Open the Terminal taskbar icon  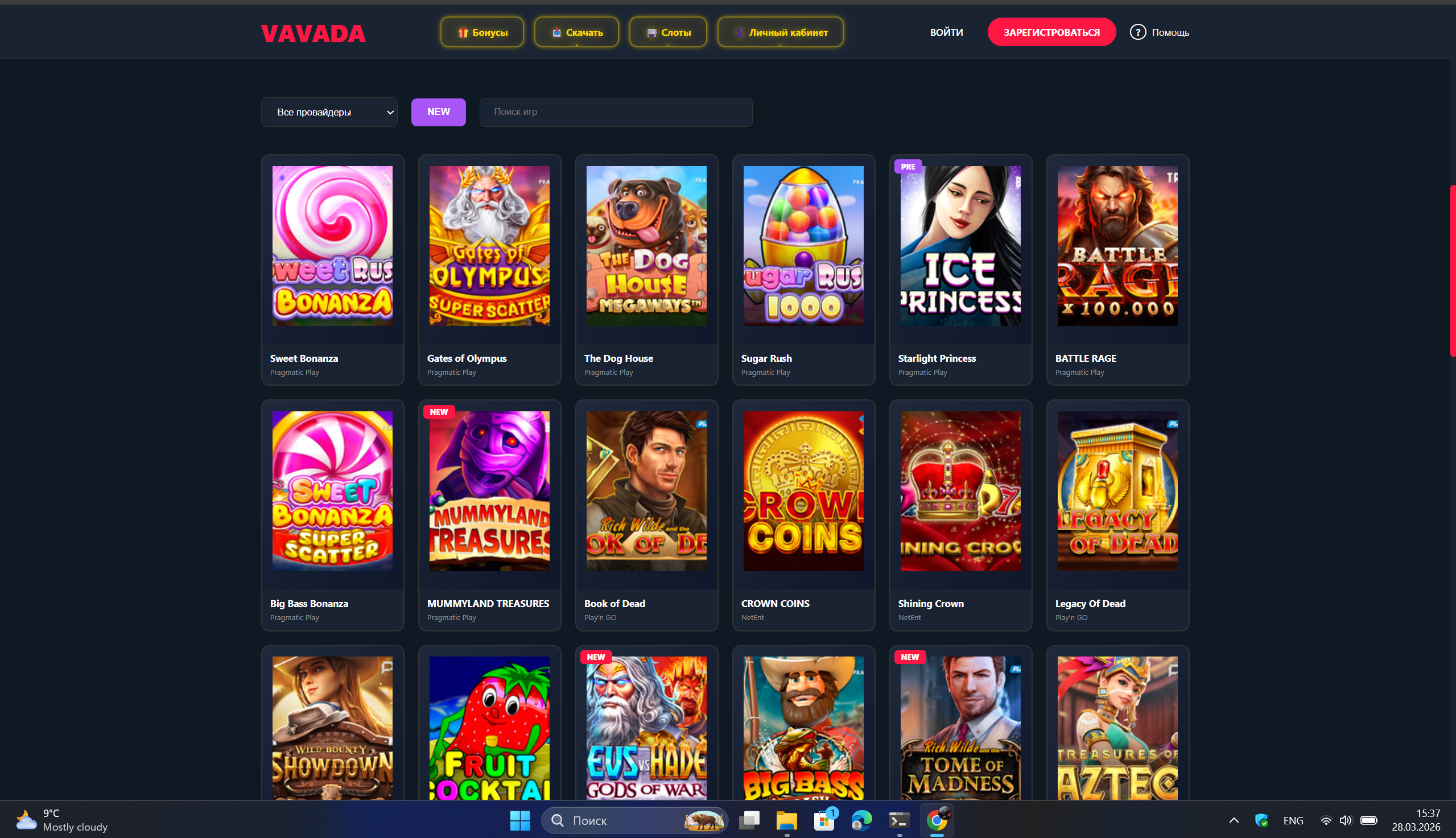click(x=899, y=820)
